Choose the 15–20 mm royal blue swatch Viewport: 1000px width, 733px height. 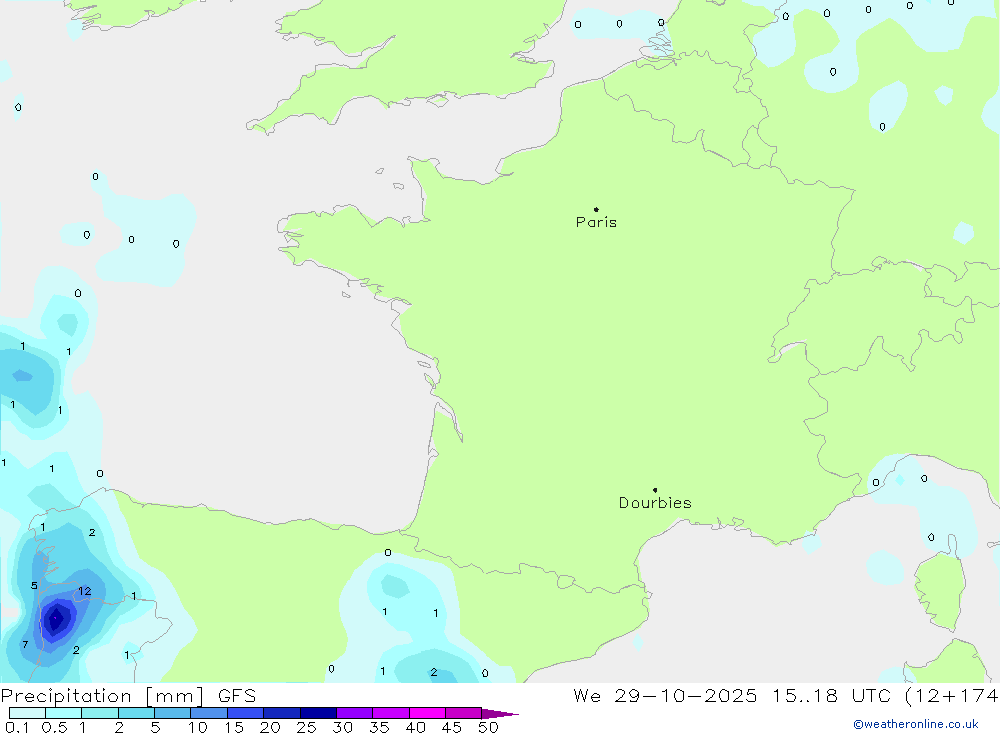tap(245, 713)
